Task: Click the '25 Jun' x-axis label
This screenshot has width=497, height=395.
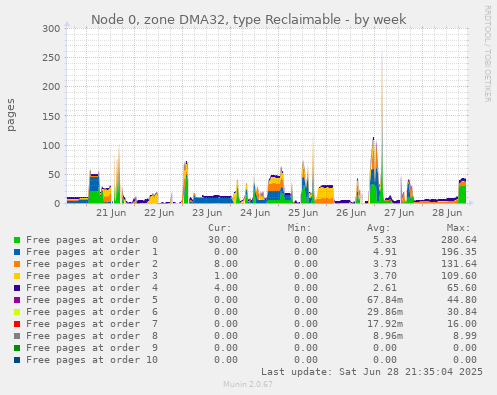Action: 303,213
